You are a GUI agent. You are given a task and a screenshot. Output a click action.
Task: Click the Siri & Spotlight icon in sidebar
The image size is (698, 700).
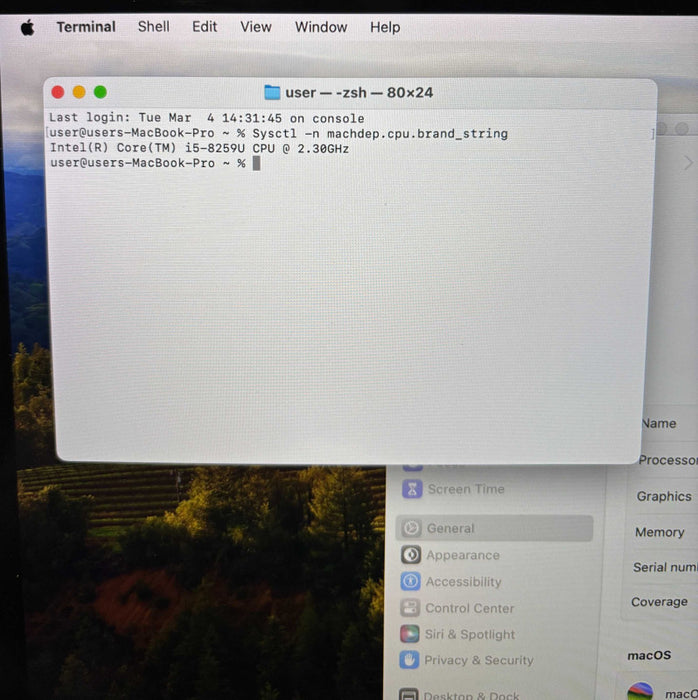coord(410,634)
